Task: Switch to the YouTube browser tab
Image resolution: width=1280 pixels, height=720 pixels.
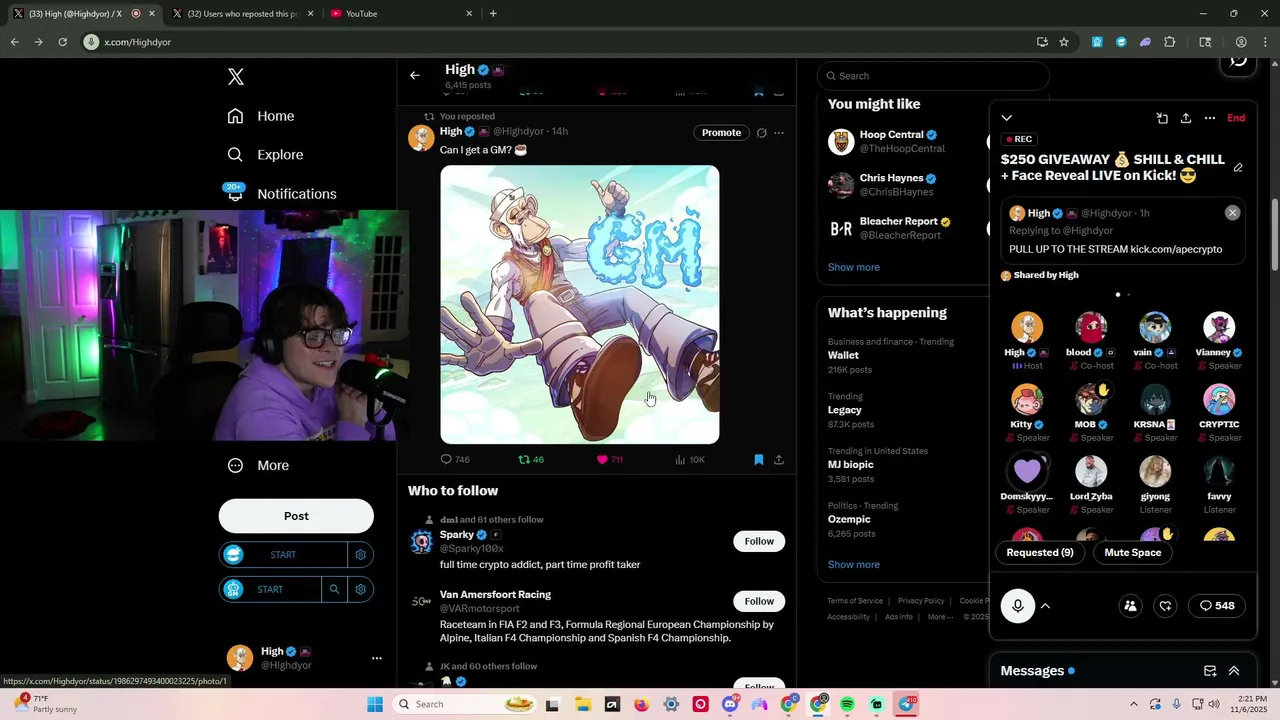Action: [x=401, y=14]
